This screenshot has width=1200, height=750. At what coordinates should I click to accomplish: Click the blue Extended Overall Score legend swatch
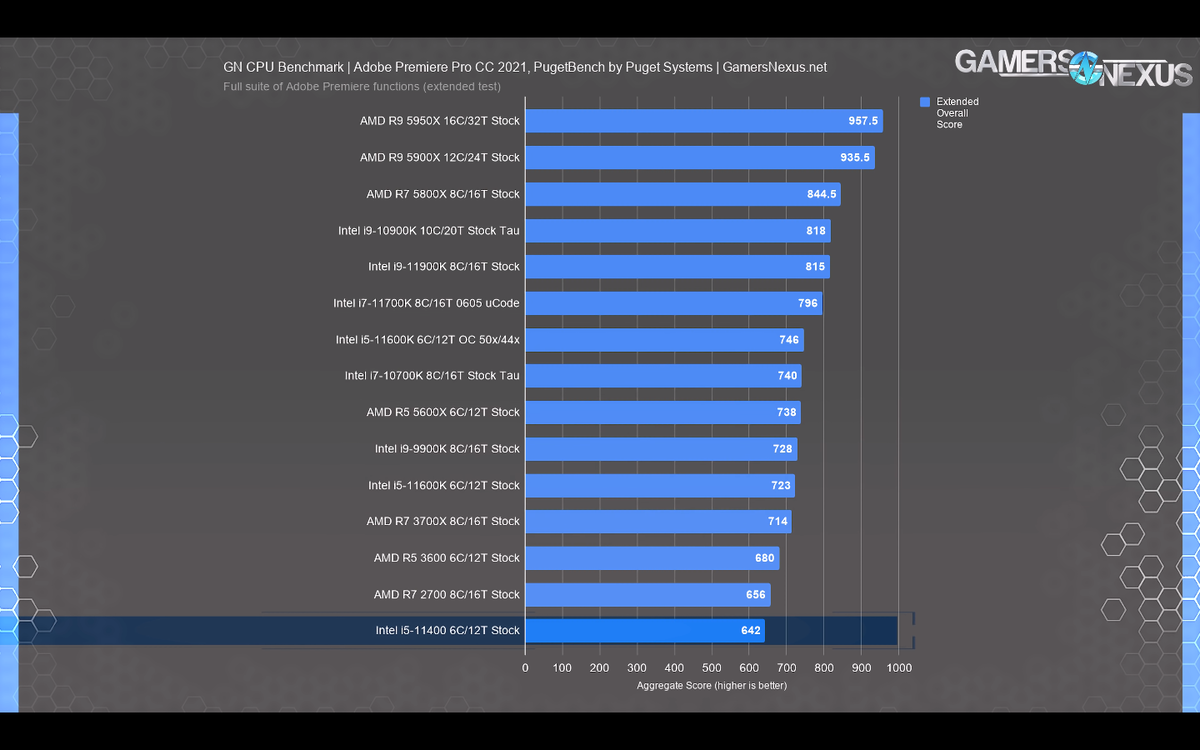[x=925, y=102]
